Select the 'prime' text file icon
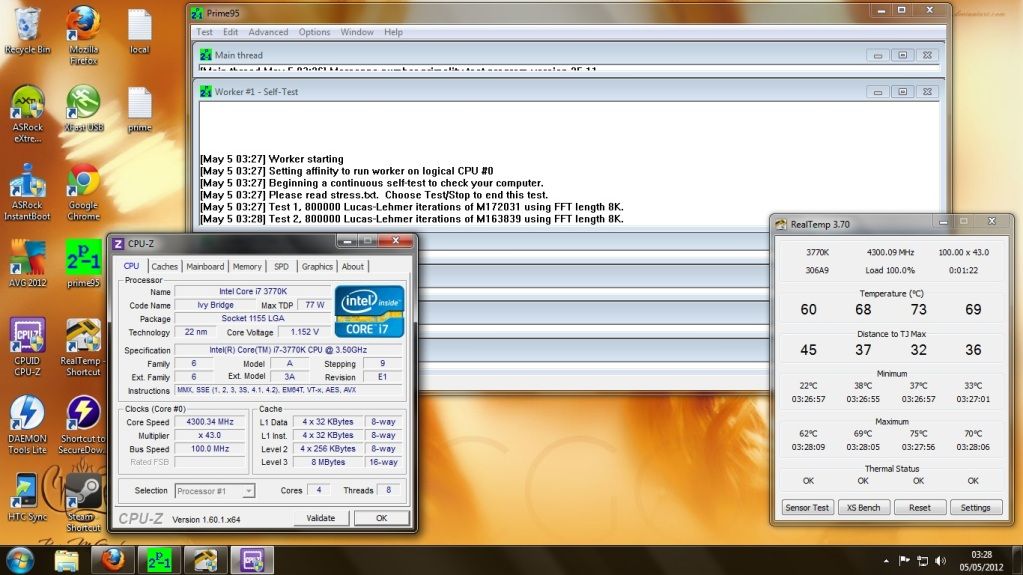The width and height of the screenshot is (1023, 575). coord(139,110)
